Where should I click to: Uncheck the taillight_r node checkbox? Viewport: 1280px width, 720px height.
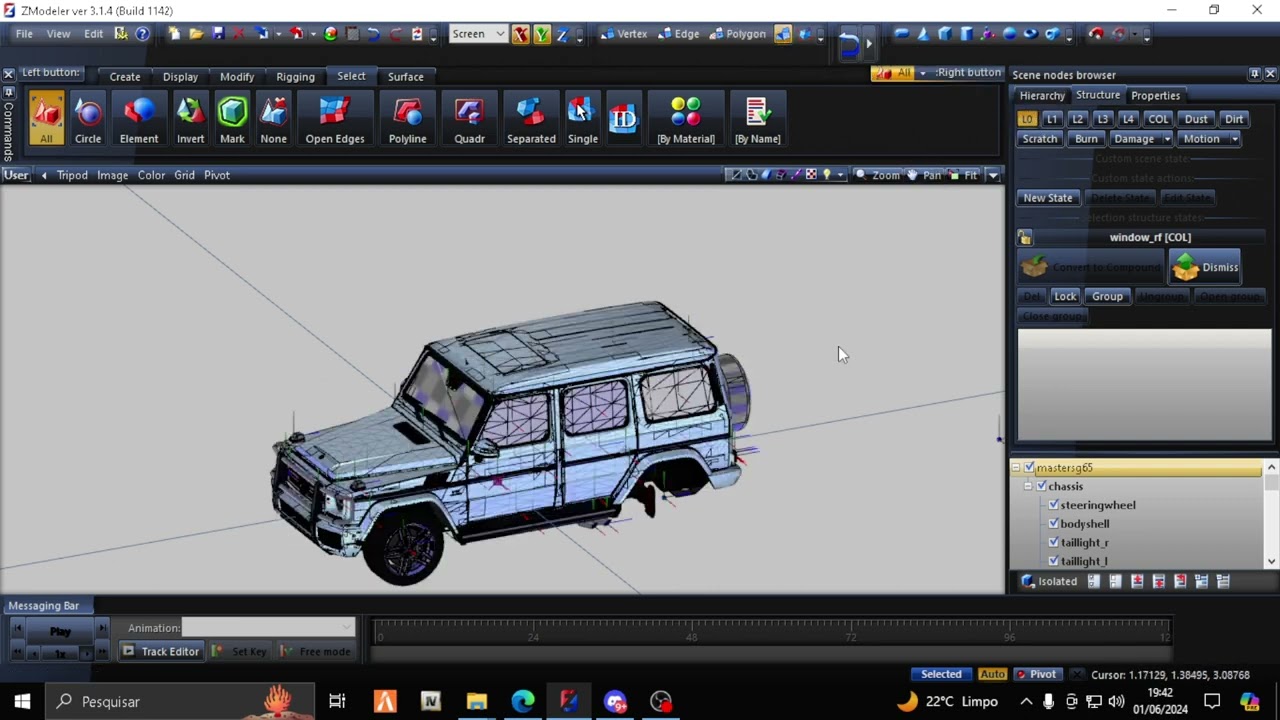point(1053,543)
